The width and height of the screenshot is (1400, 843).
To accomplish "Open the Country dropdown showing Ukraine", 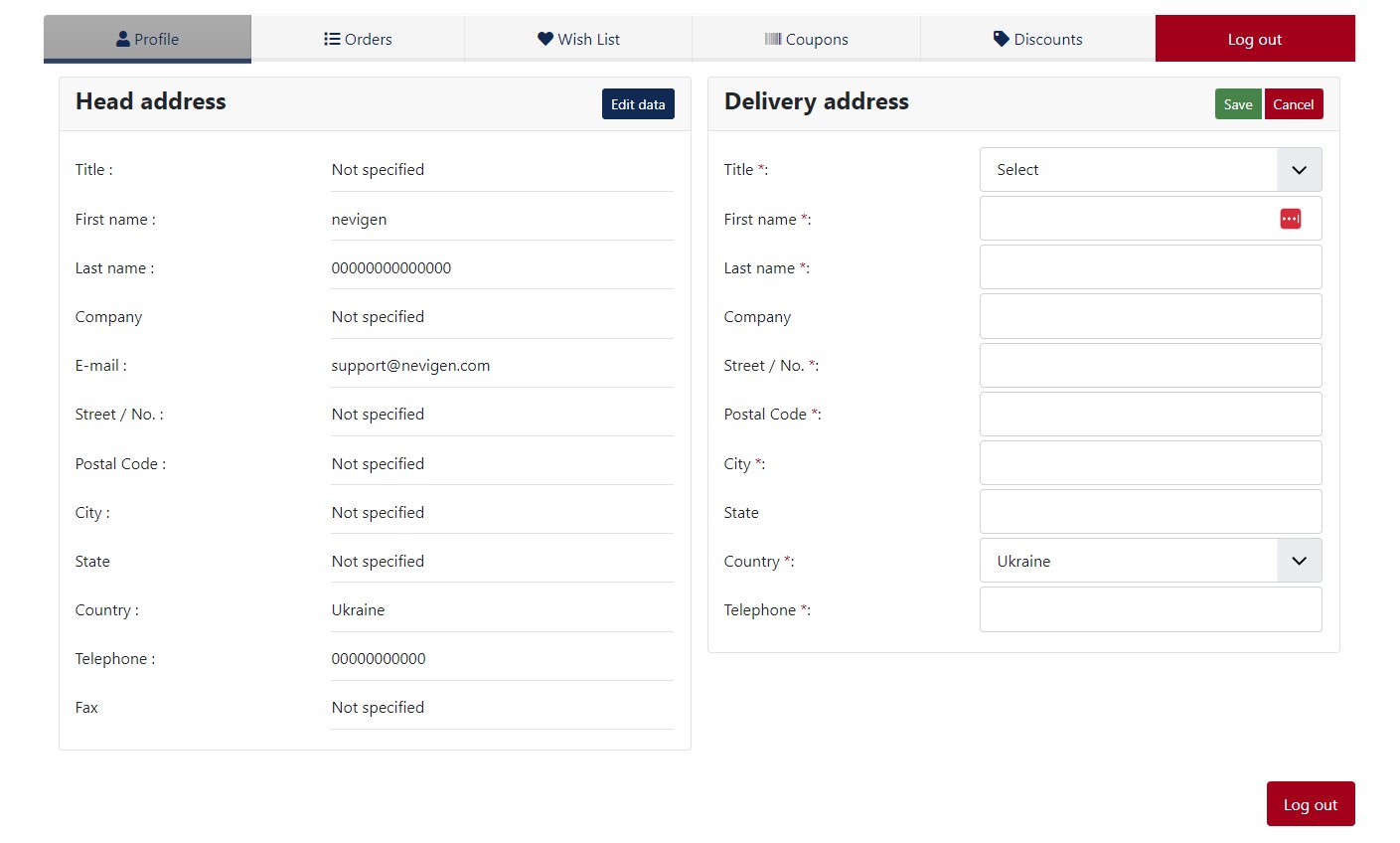I will 1150,561.
